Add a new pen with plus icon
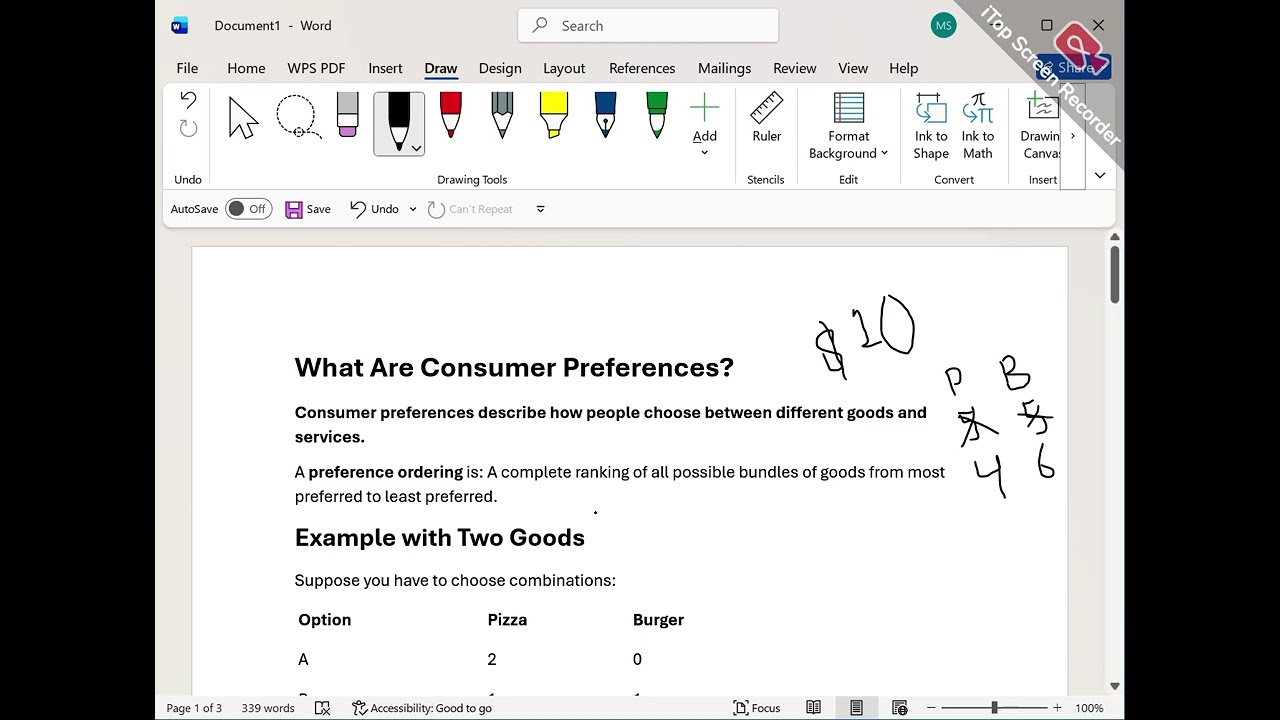The image size is (1280, 720). (705, 124)
